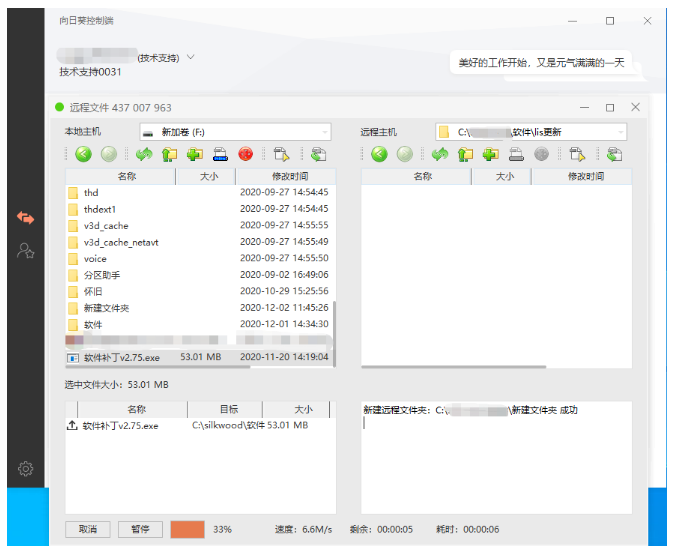
Task: Click local rename file icon
Action: tap(220, 154)
